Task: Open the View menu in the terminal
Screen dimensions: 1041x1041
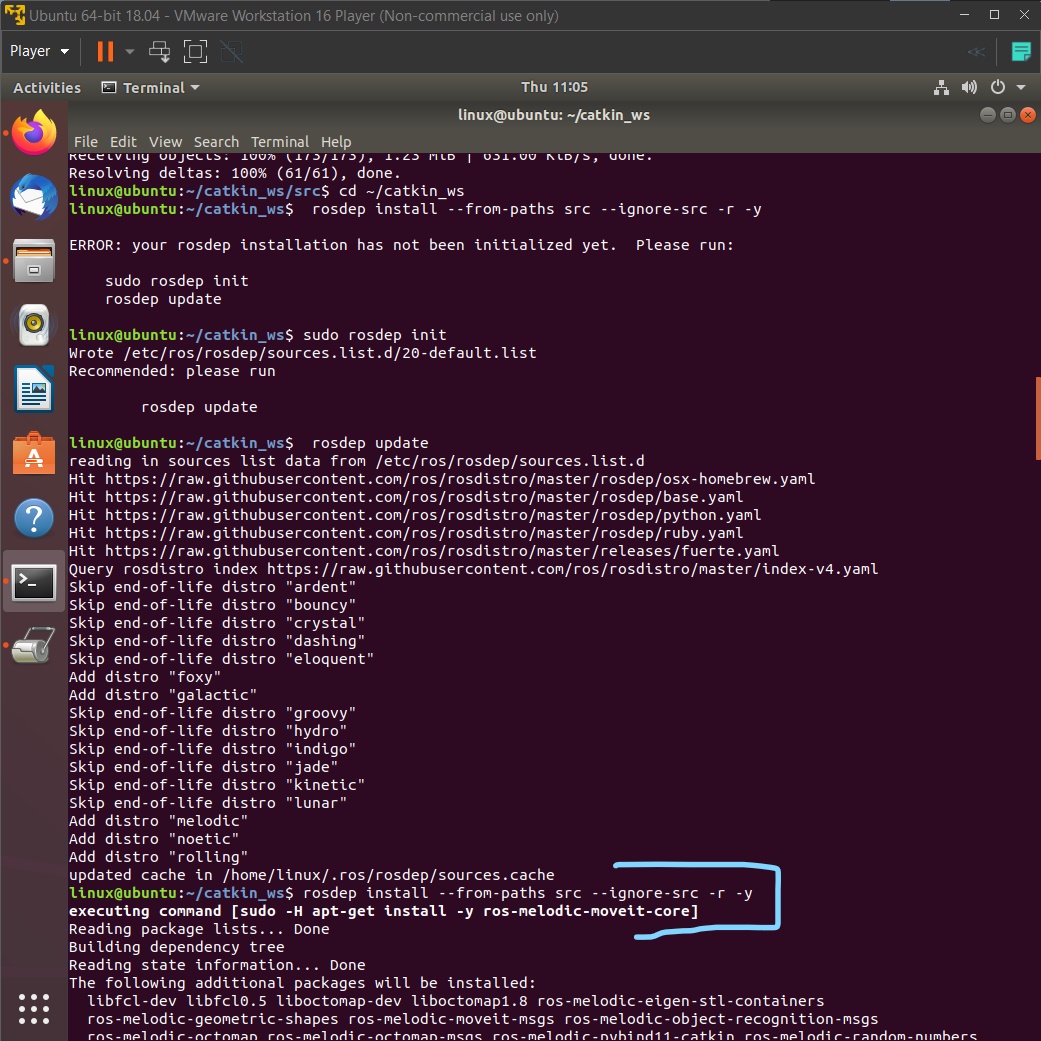Action: [x=165, y=141]
